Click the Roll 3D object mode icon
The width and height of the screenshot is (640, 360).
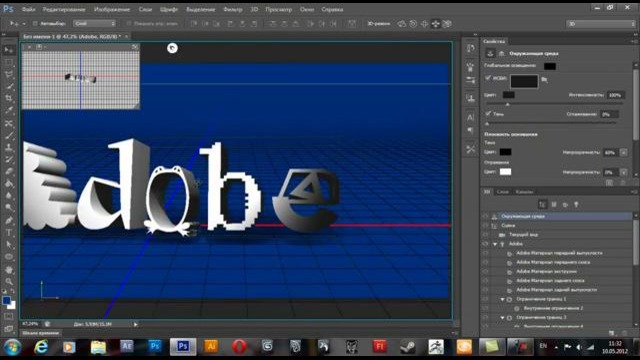click(x=413, y=24)
